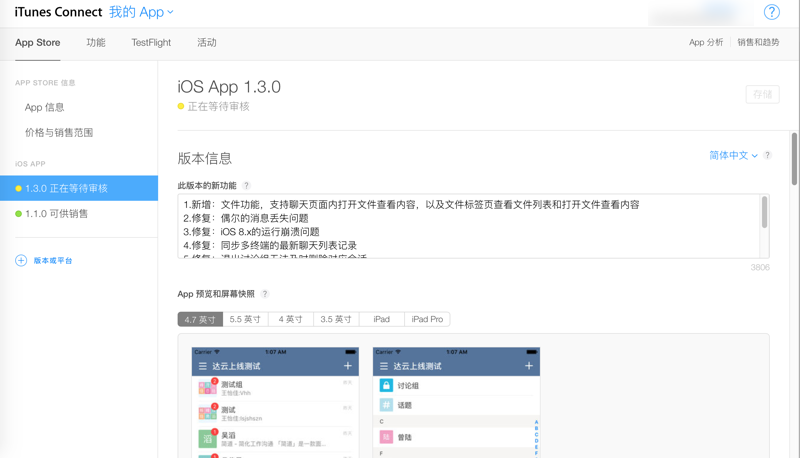Click the page vertical scrollbar

794,159
